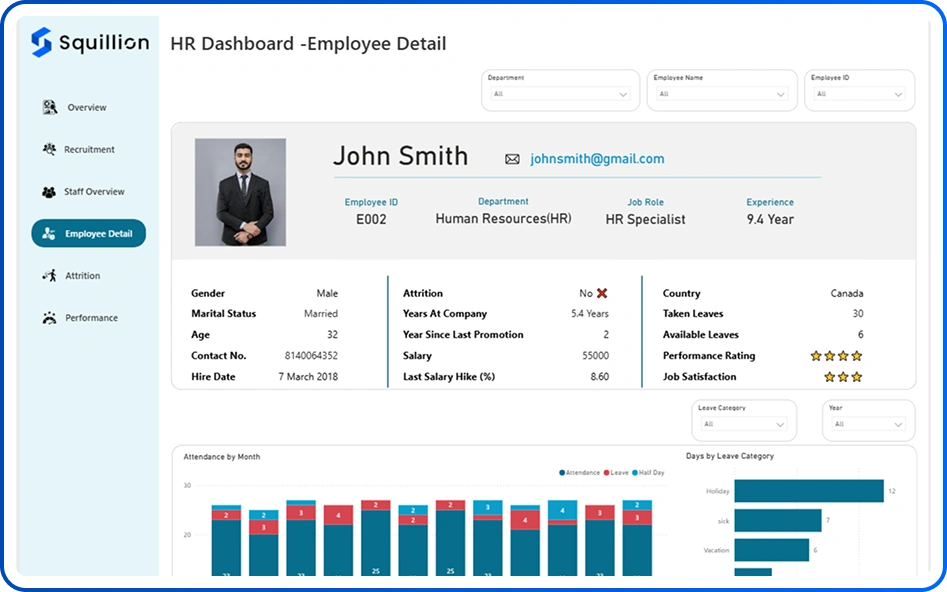947x592 pixels.
Task: Click the Attendance by Month chart title
Action: pyautogui.click(x=222, y=457)
